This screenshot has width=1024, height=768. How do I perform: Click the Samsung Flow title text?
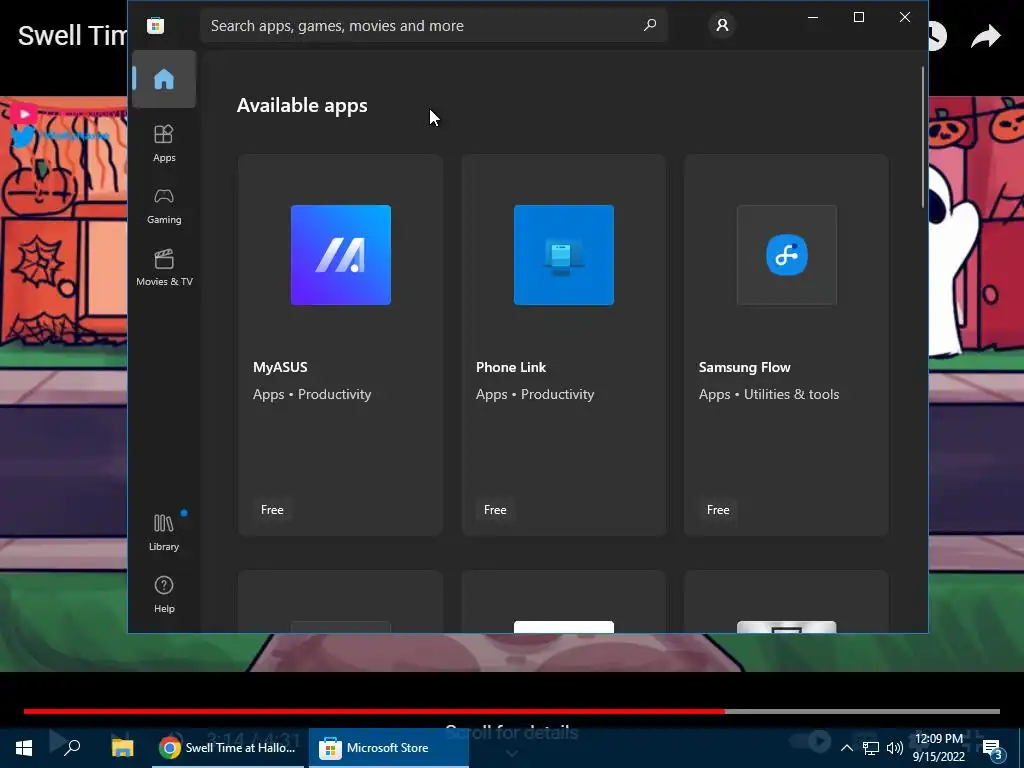coord(744,367)
